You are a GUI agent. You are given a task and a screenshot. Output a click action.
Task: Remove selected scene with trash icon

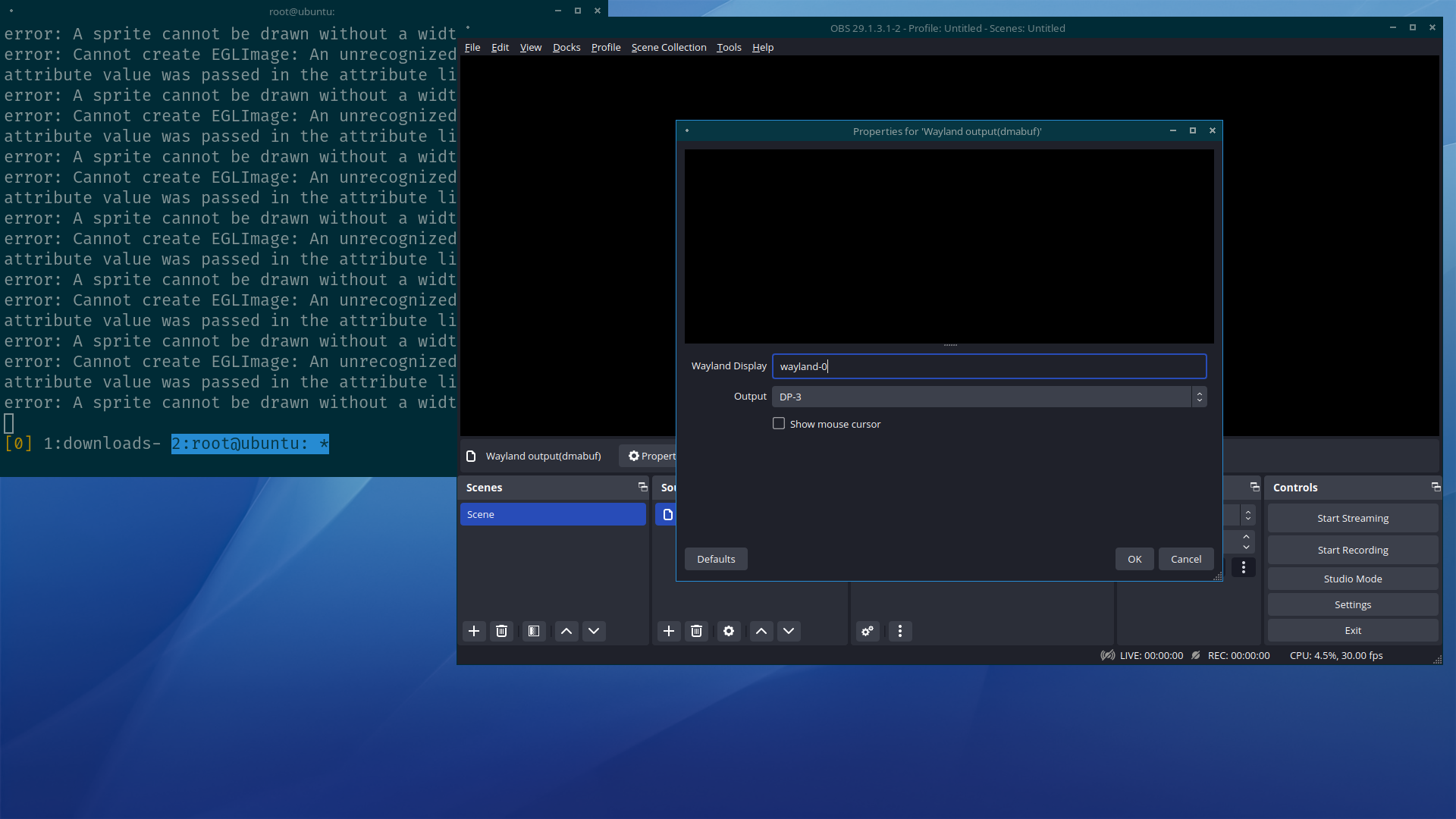(501, 631)
